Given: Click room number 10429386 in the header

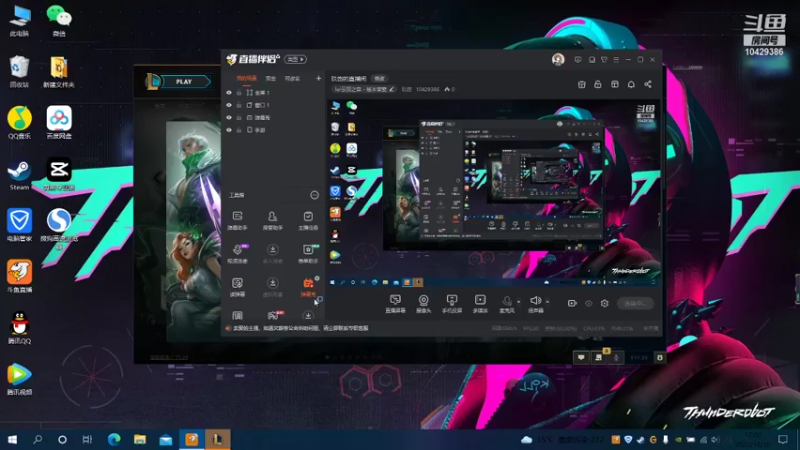Looking at the screenshot, I should point(427,89).
